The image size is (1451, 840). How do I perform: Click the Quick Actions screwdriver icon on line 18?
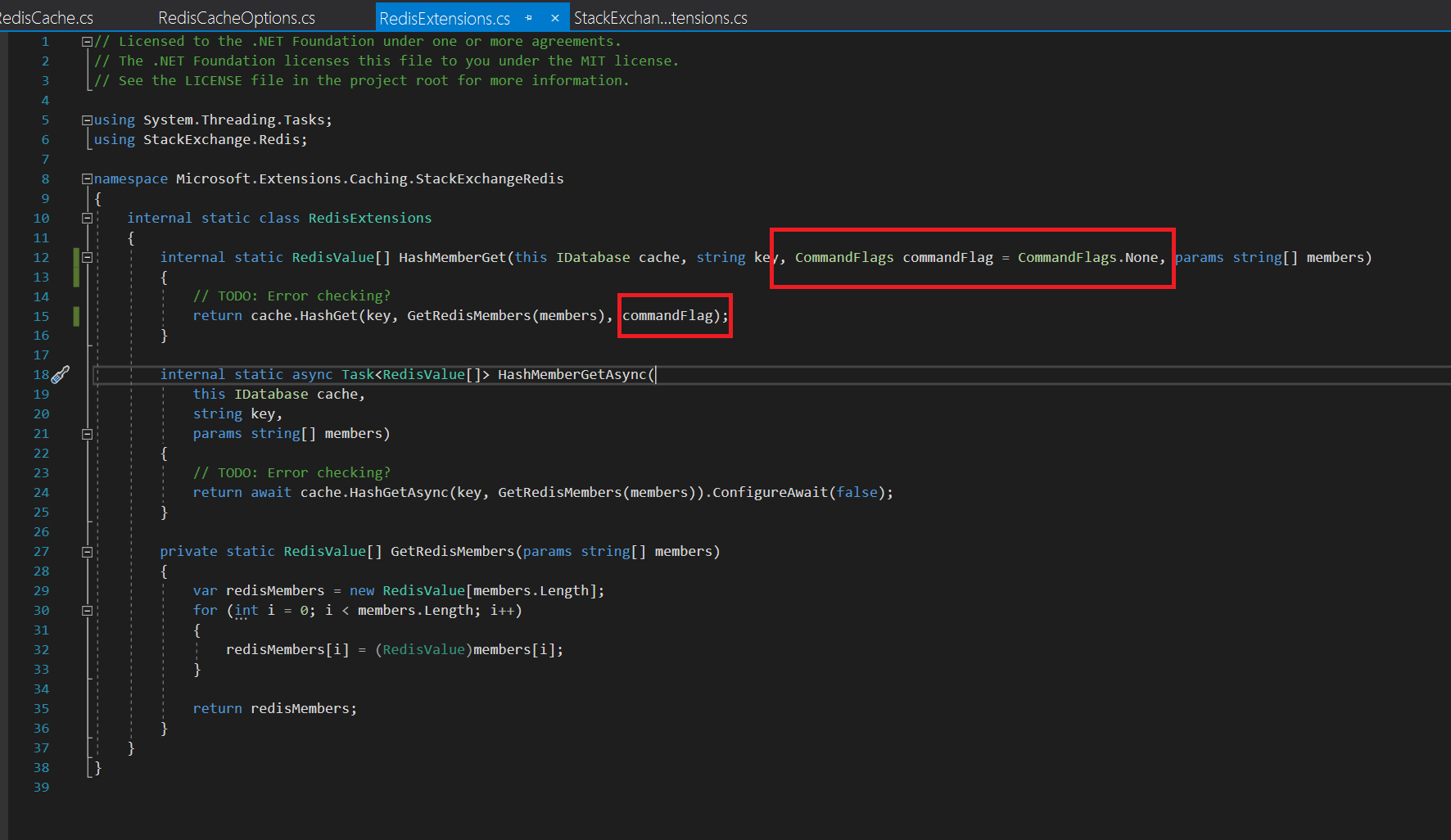pyautogui.click(x=61, y=374)
